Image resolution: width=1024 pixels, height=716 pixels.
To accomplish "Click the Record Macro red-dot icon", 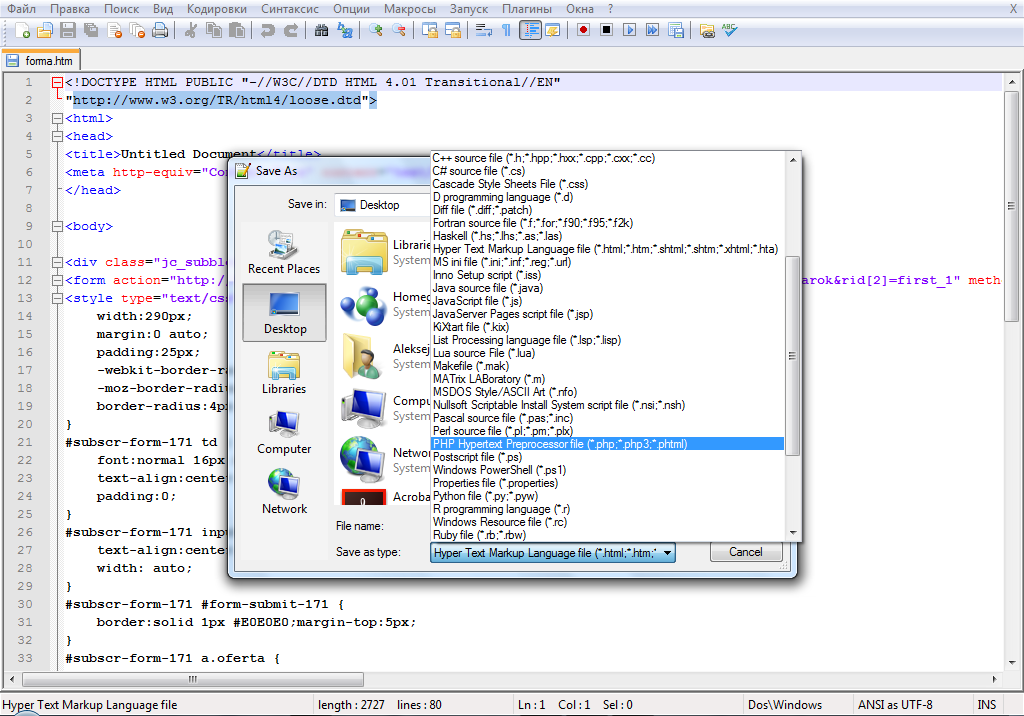I will (583, 30).
